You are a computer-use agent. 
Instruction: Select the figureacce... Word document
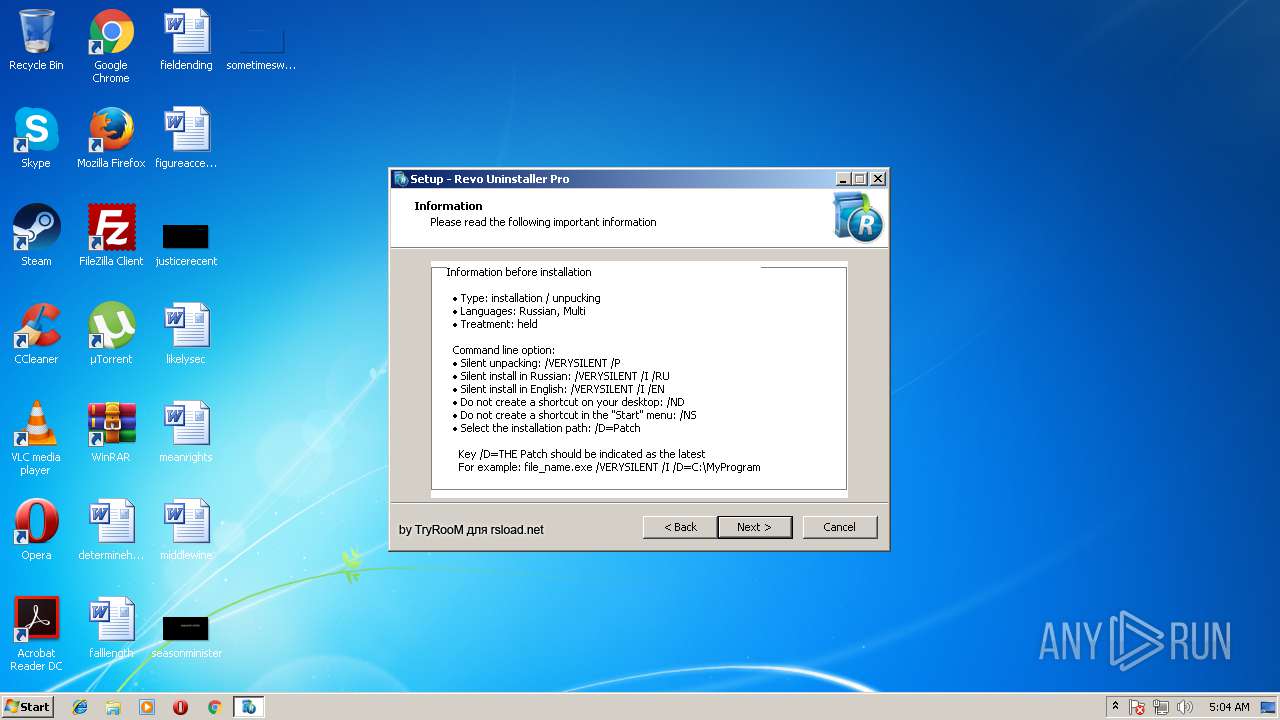pyautogui.click(x=186, y=138)
